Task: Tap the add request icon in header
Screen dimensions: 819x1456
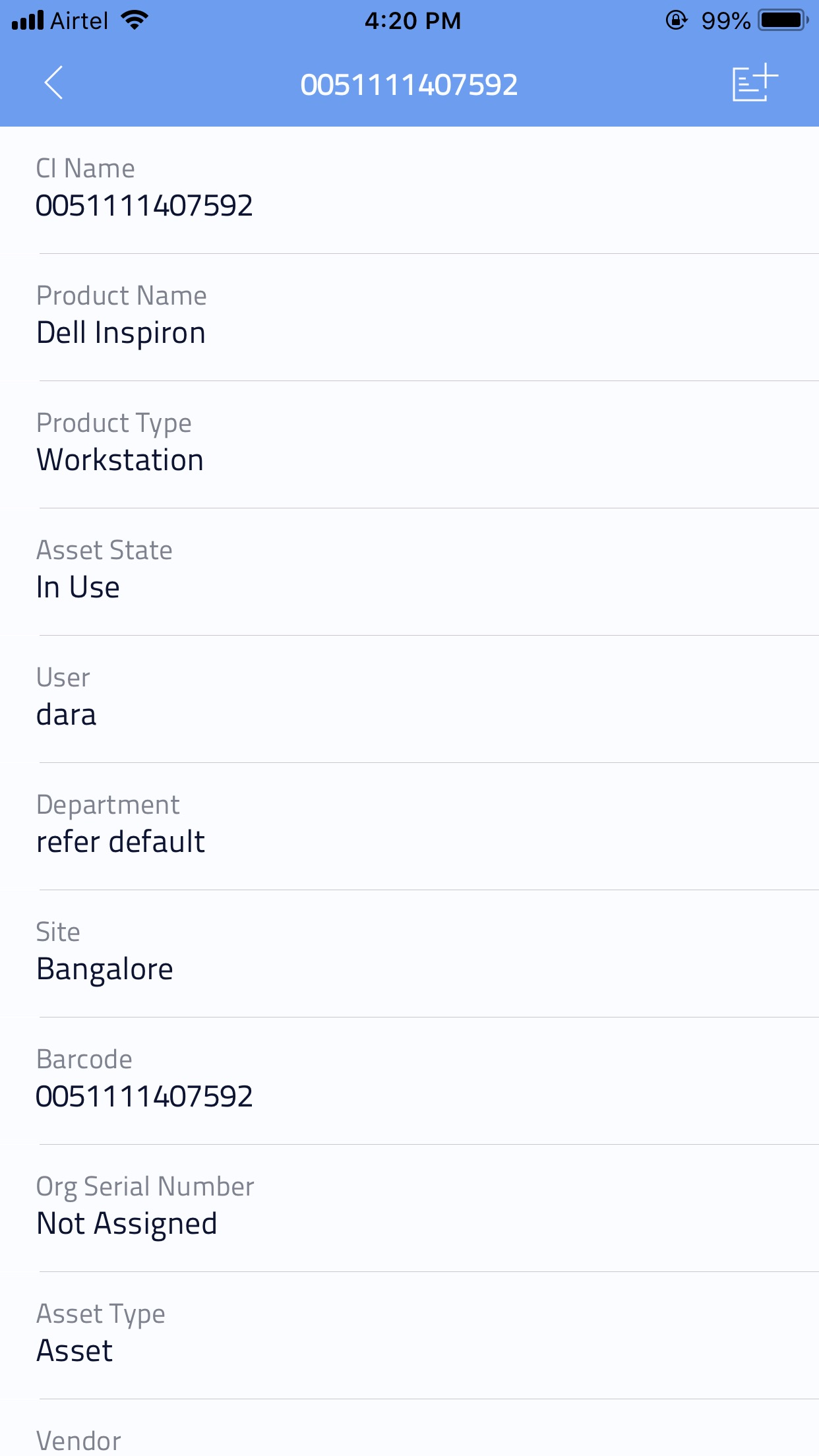Action: coord(754,83)
